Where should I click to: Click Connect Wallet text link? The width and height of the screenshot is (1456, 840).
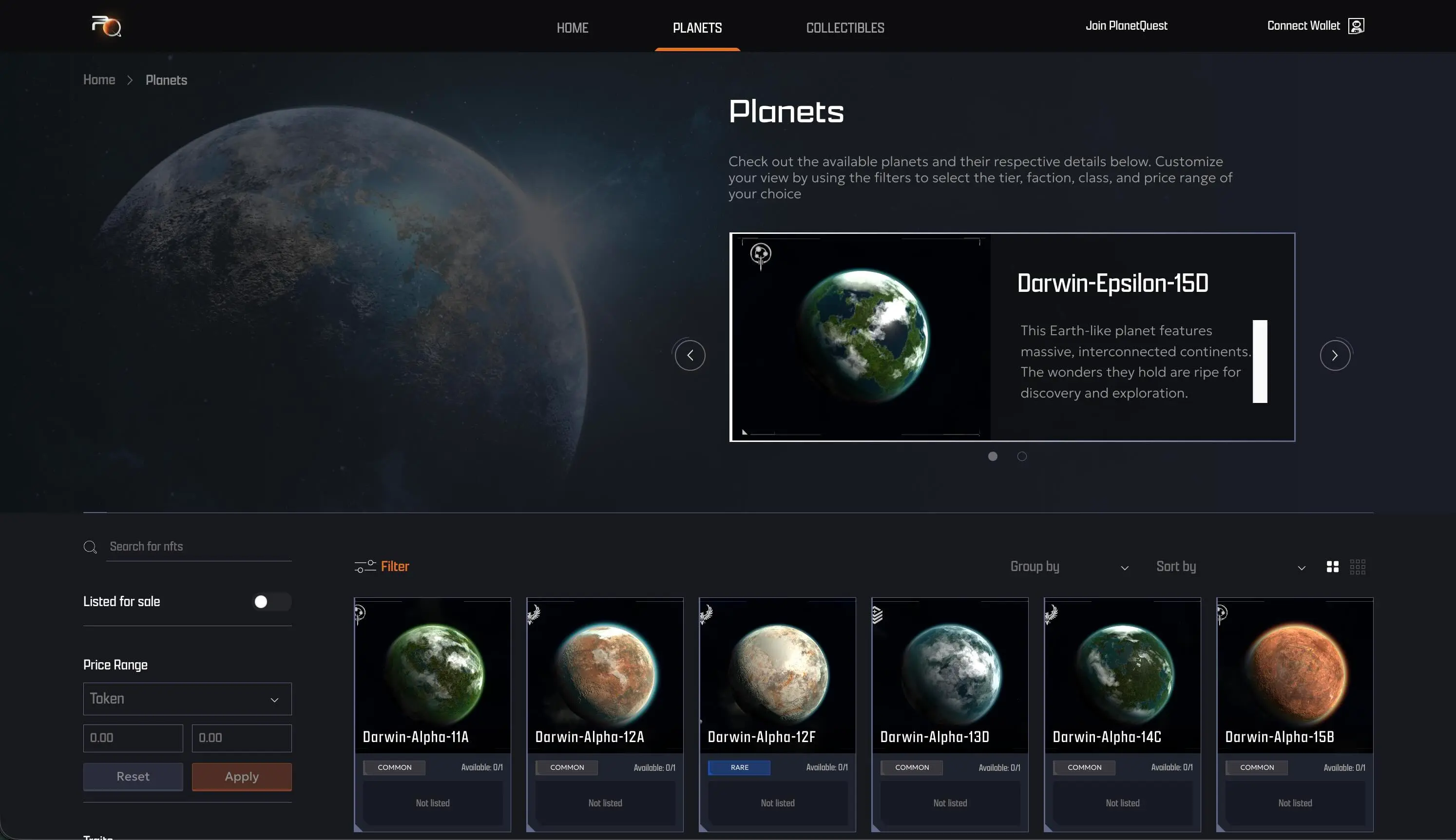(x=1303, y=25)
